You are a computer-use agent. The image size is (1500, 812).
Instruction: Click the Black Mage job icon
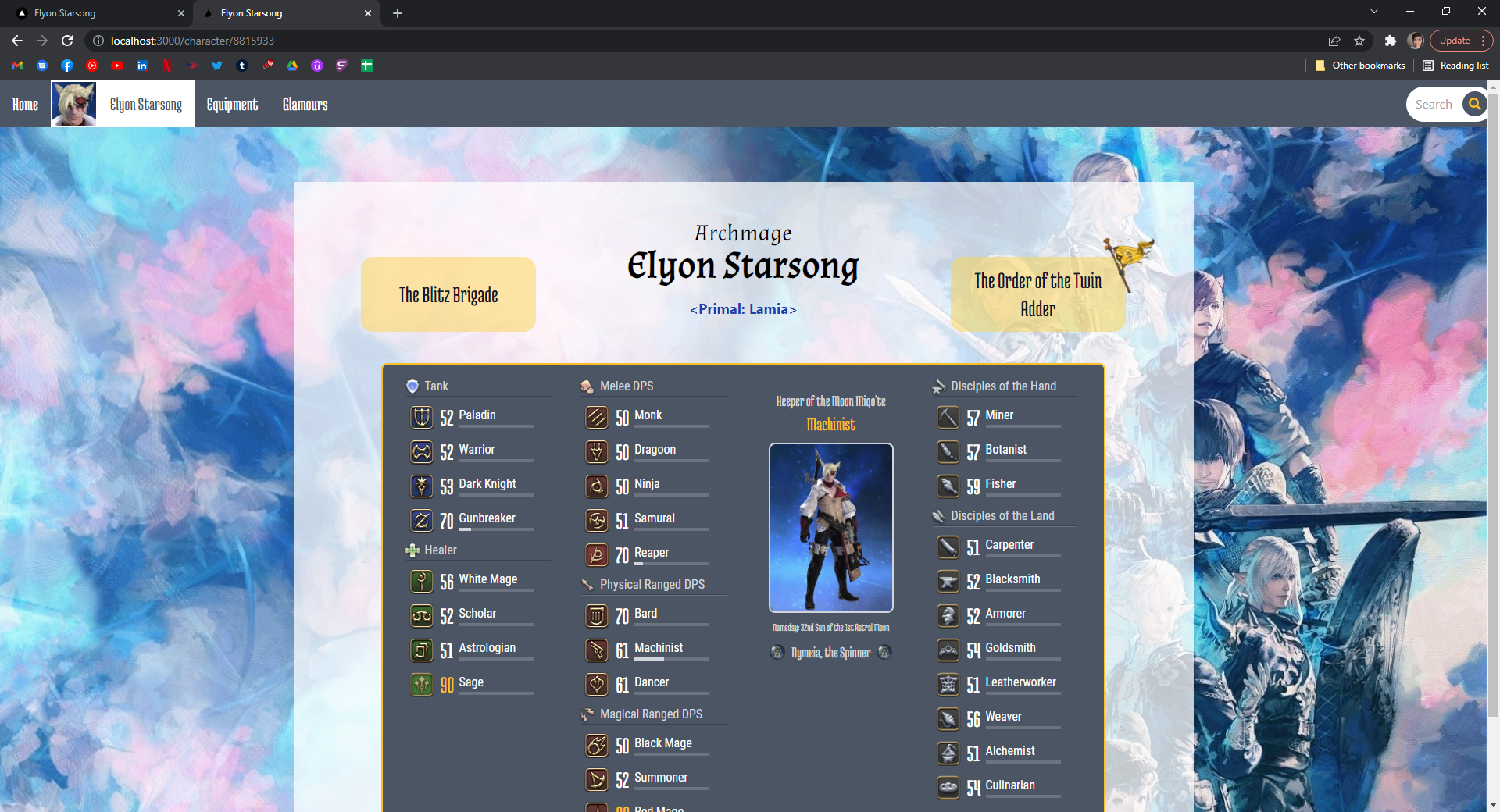coord(597,746)
